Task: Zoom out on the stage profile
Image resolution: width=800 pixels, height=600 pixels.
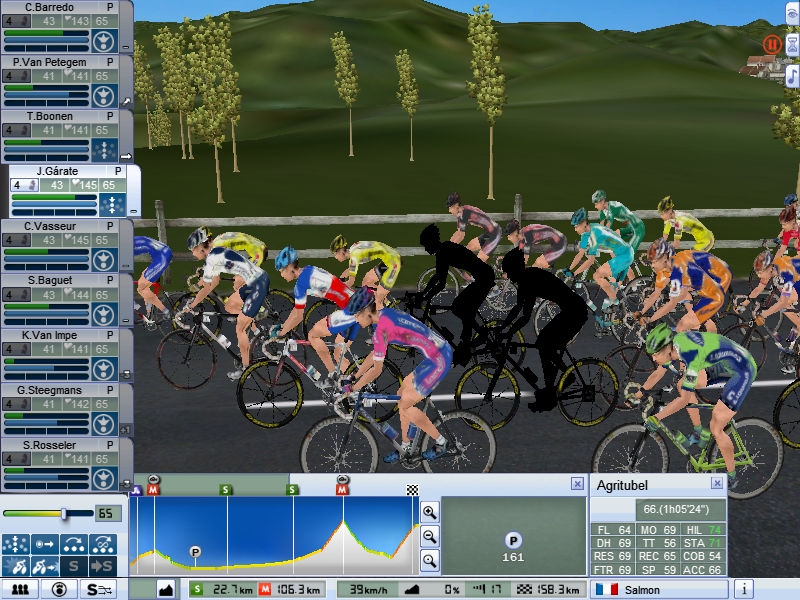Action: point(430,536)
